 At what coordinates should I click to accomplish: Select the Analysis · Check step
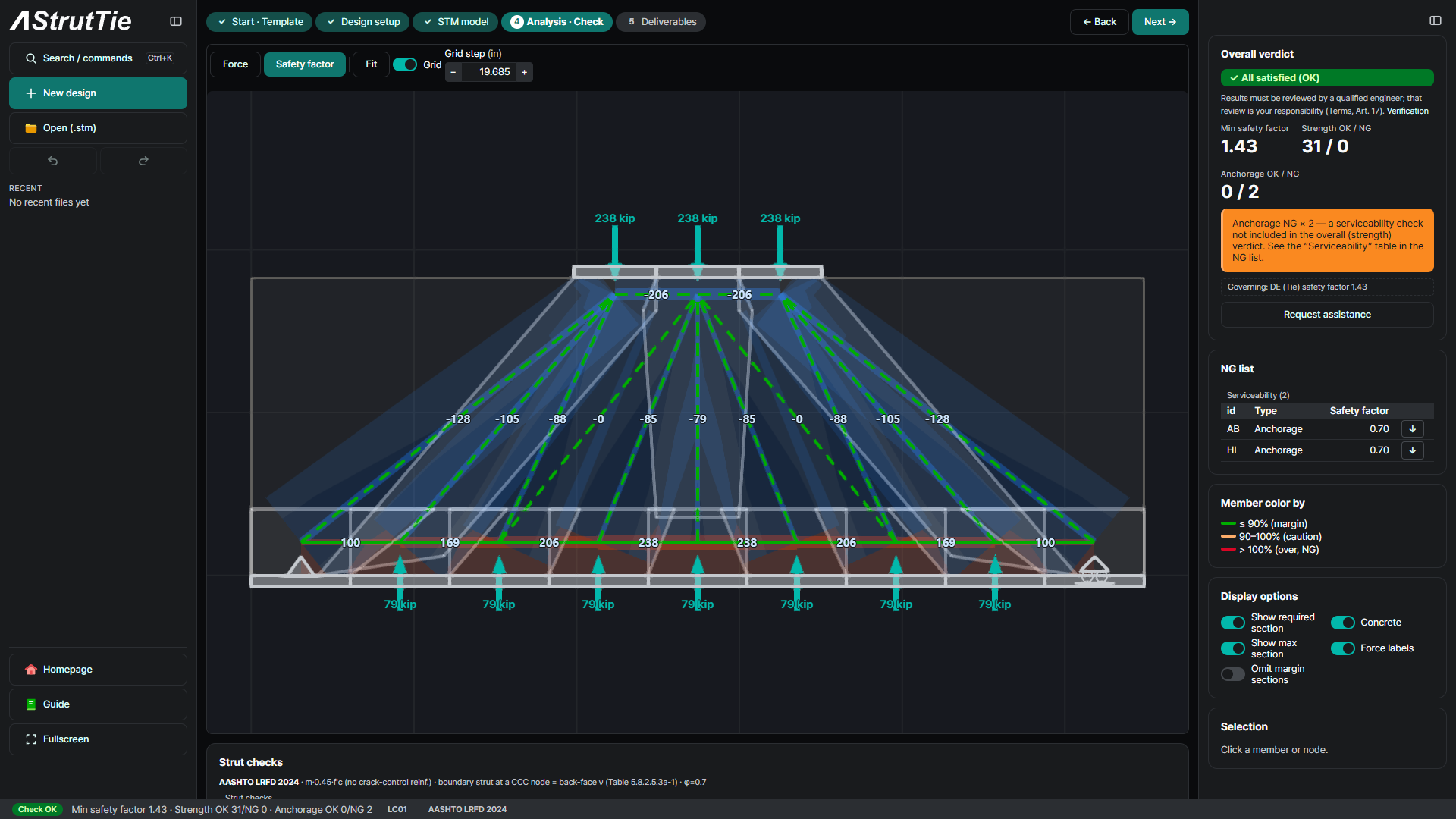[x=557, y=22]
